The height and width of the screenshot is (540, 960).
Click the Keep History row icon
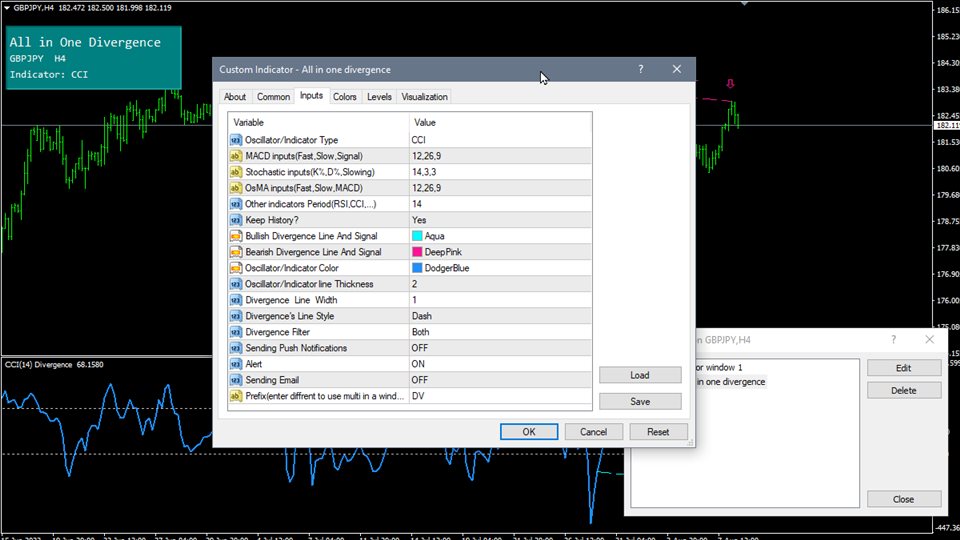click(236, 220)
